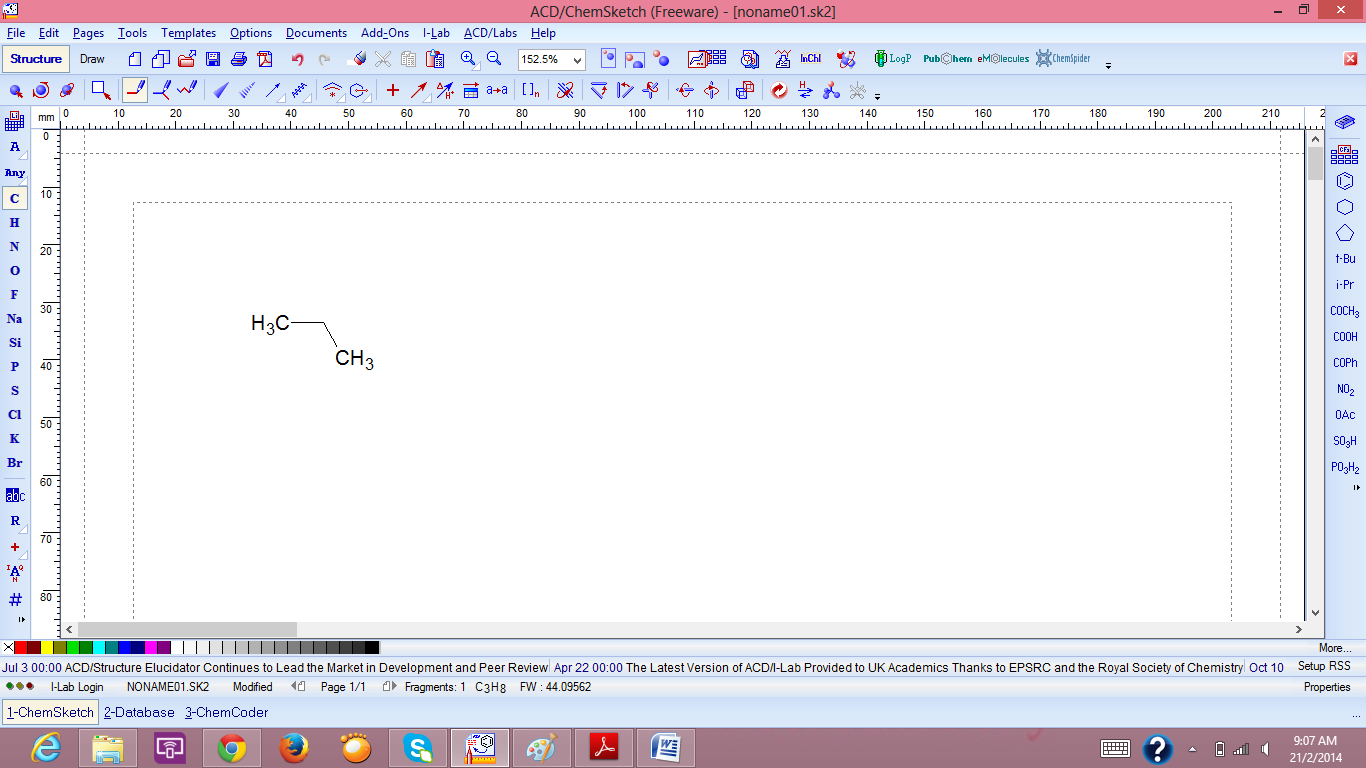Screen dimensions: 1366x768
Task: Switch to the 2-Database tab
Action: coord(138,712)
